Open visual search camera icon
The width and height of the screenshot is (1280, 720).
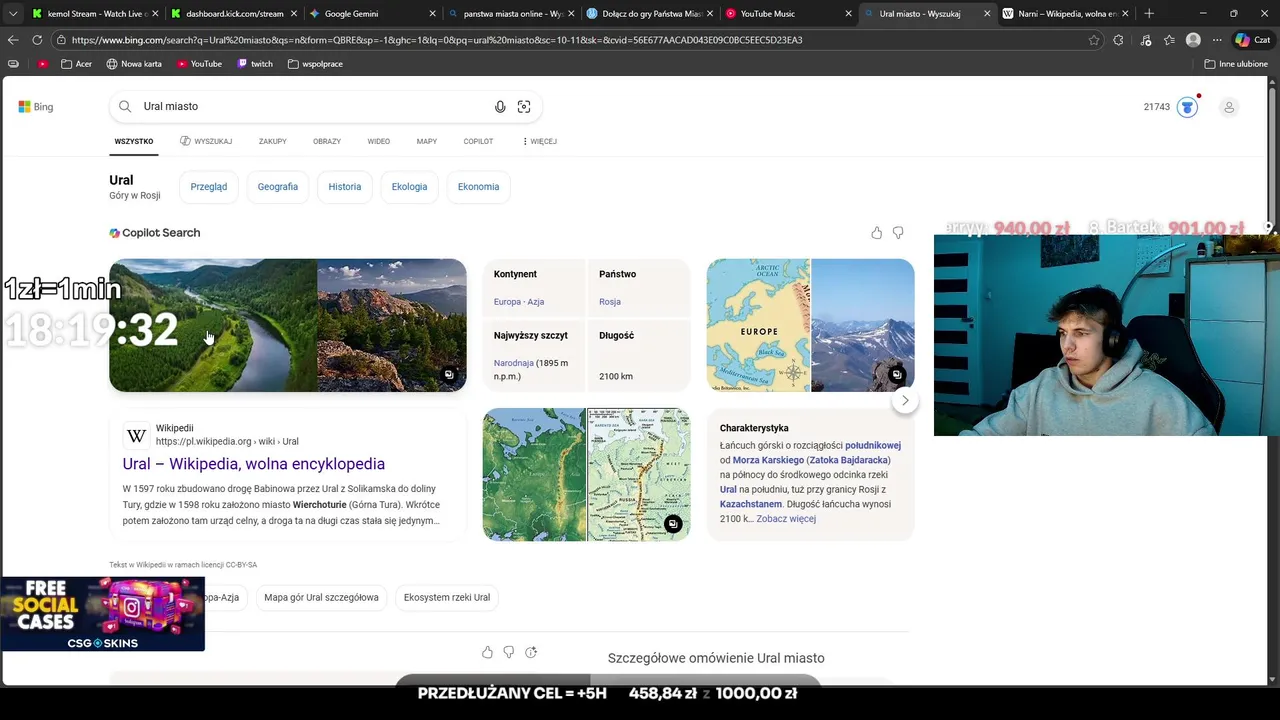point(524,107)
